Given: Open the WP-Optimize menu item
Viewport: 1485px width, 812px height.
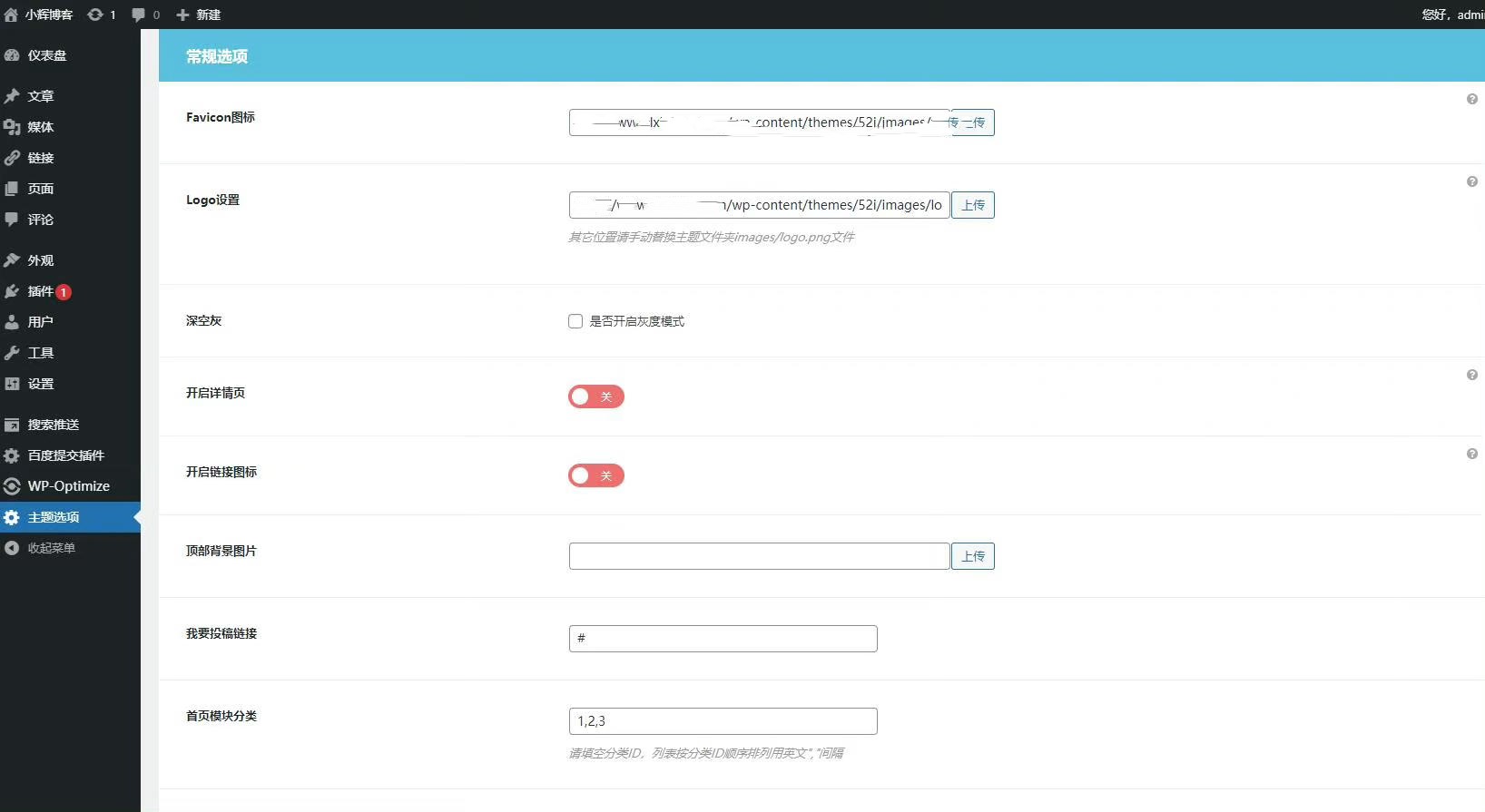Looking at the screenshot, I should click(68, 486).
